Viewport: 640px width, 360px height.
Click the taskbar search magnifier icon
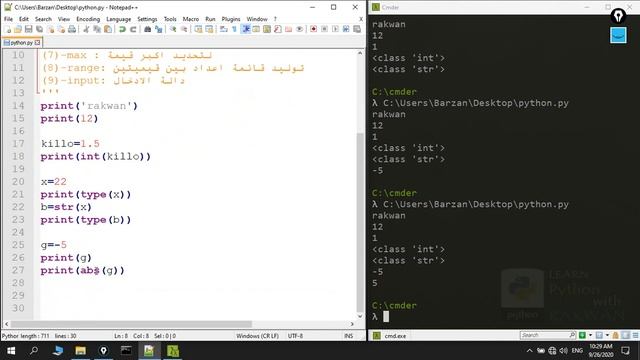click(x=34, y=351)
